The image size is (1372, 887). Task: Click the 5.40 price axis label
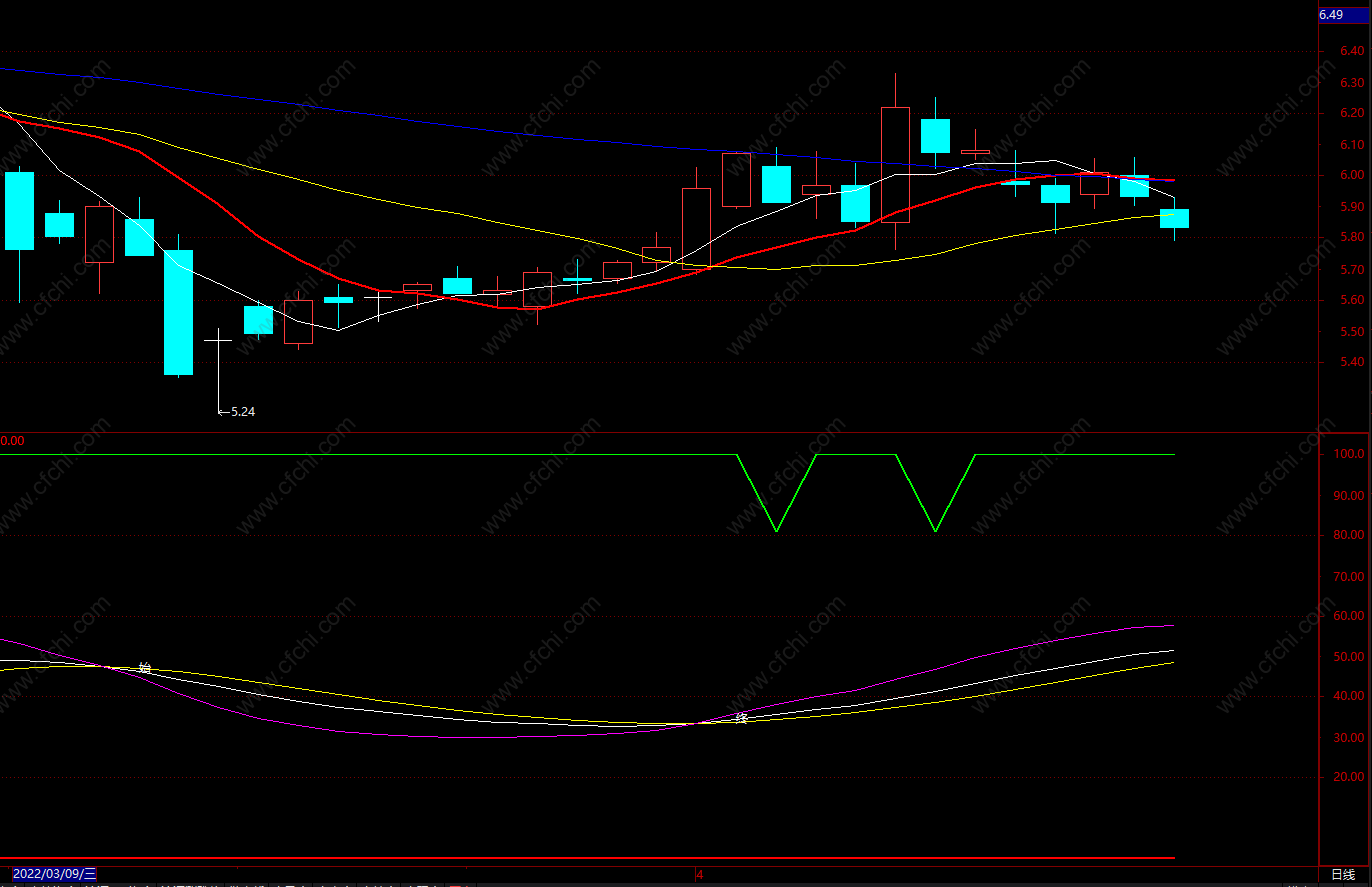point(1353,362)
